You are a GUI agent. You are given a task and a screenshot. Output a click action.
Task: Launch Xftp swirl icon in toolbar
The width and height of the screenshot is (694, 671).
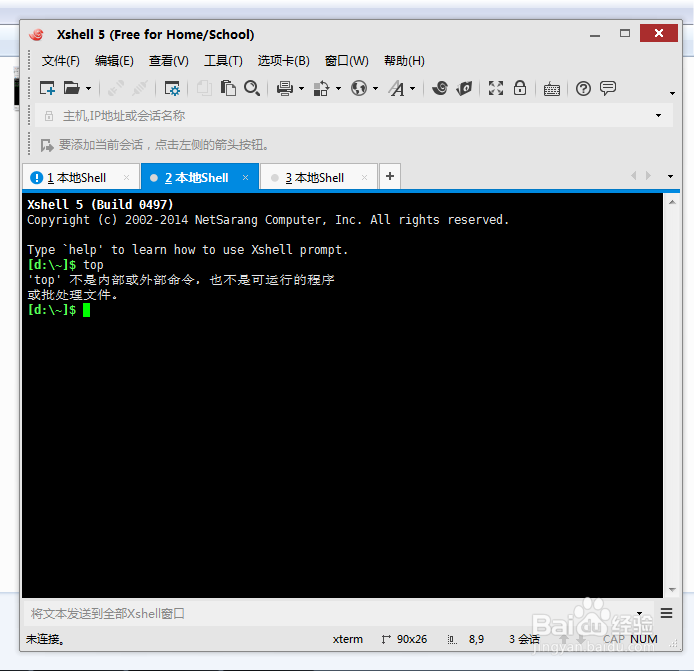point(440,88)
